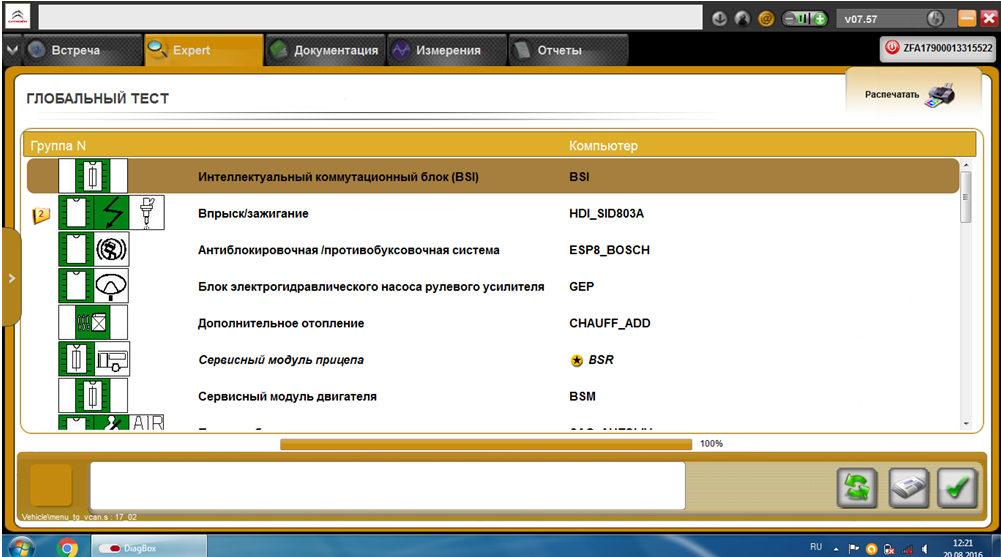Click the minus zoom button
Screen dimensions: 1001x557
[791, 19]
